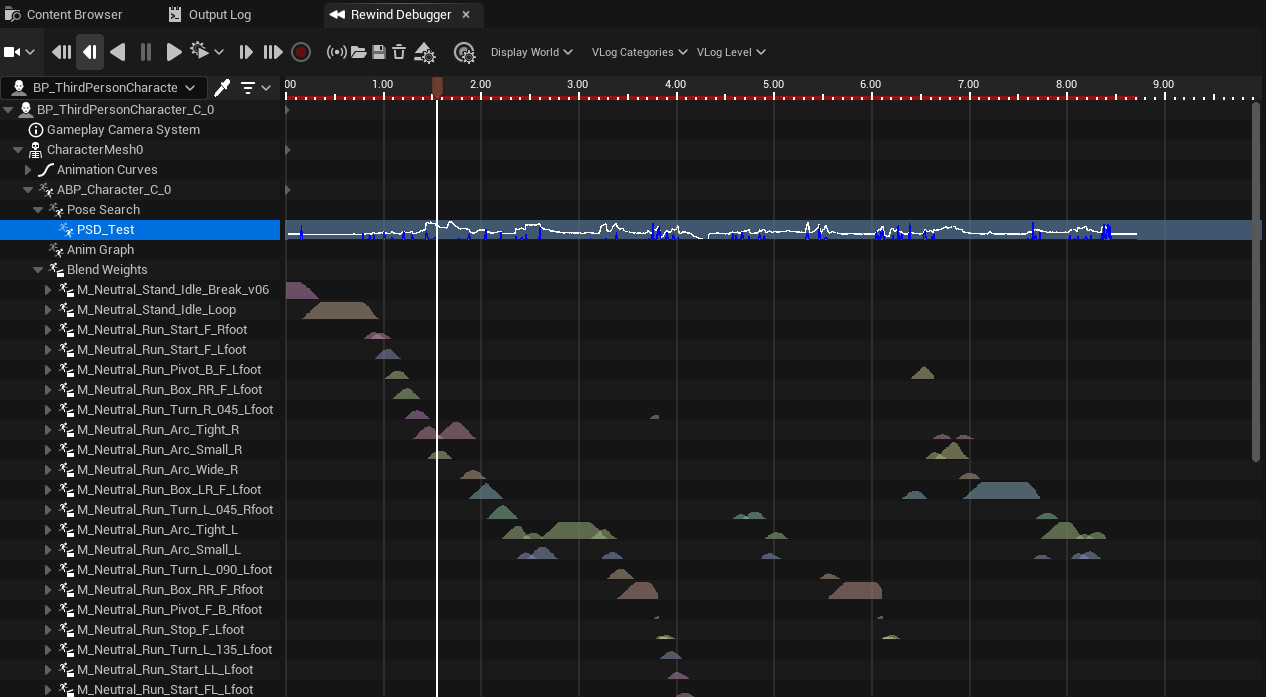The image size is (1266, 697).
Task: Select the M_Neutral_Run_Arc_Tight_R row
Action: [x=140, y=430]
